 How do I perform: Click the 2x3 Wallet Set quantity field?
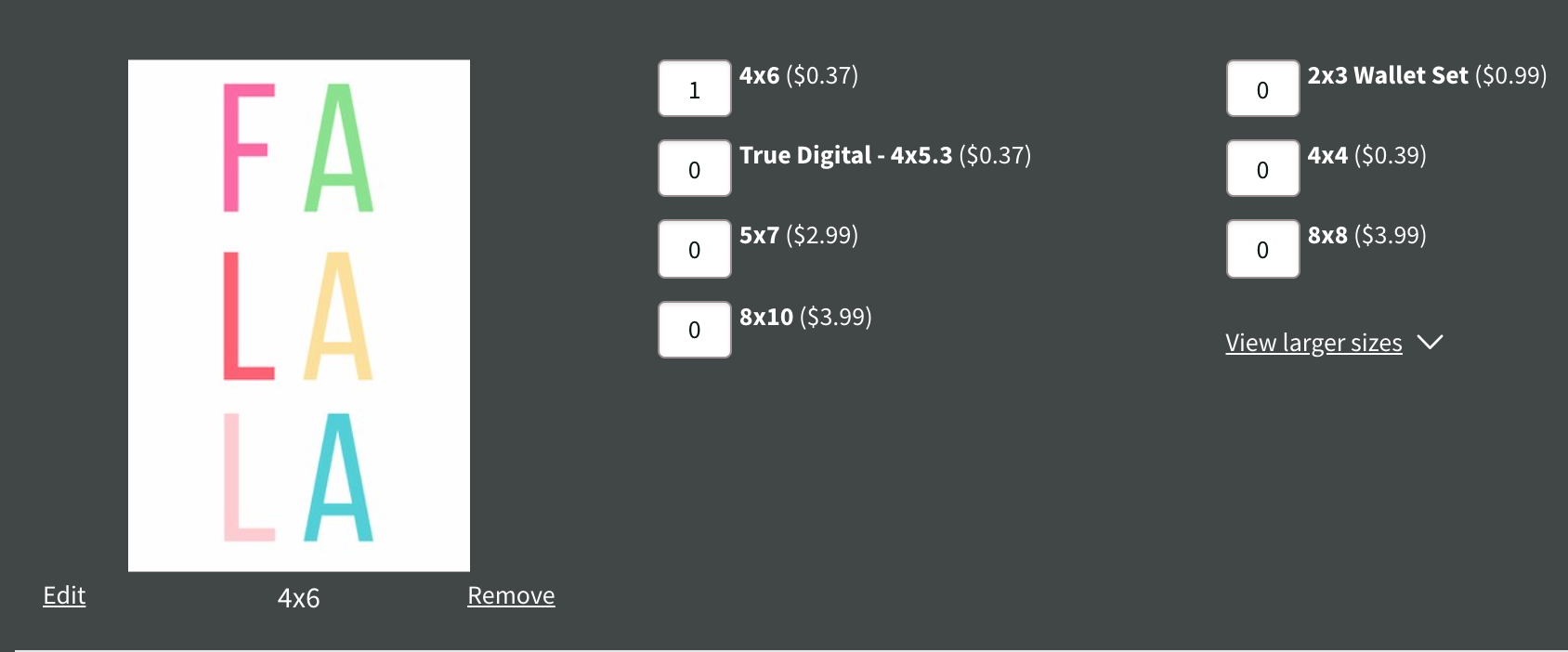pos(1262,89)
